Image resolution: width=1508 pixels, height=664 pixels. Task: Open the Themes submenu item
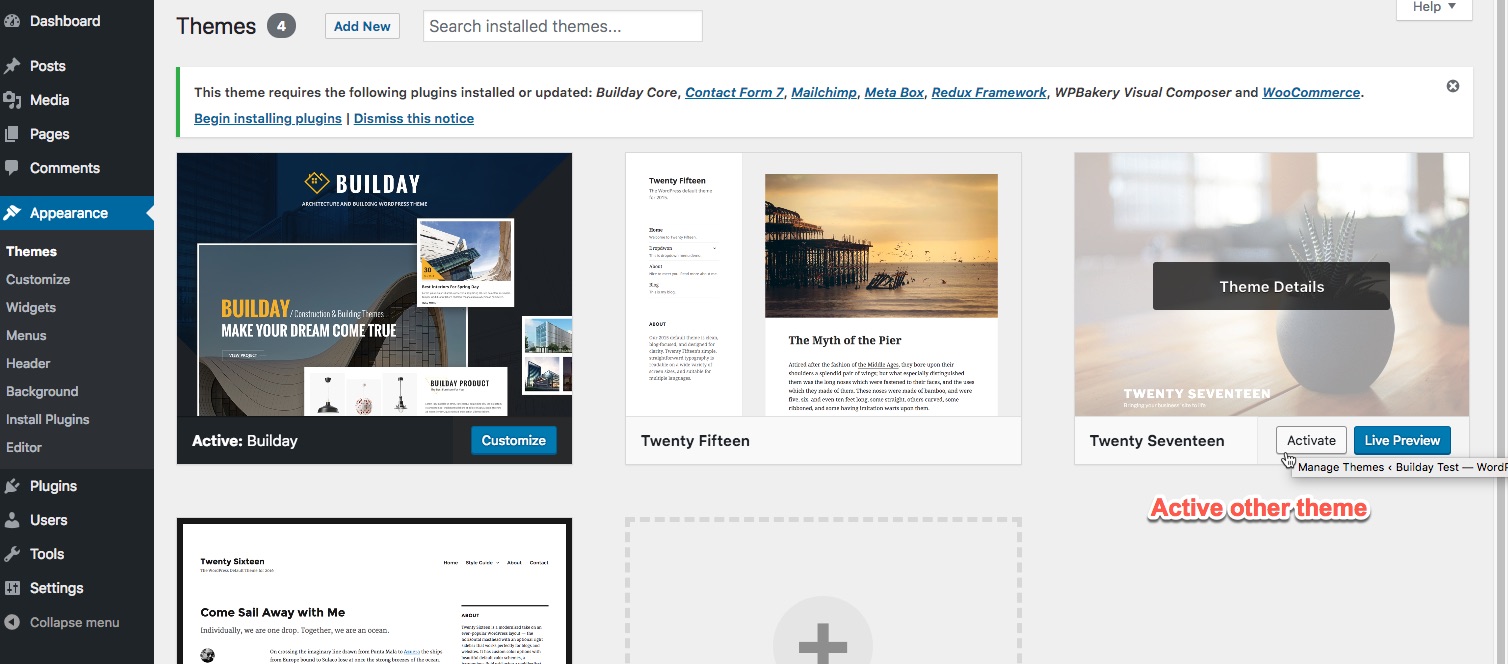point(31,251)
